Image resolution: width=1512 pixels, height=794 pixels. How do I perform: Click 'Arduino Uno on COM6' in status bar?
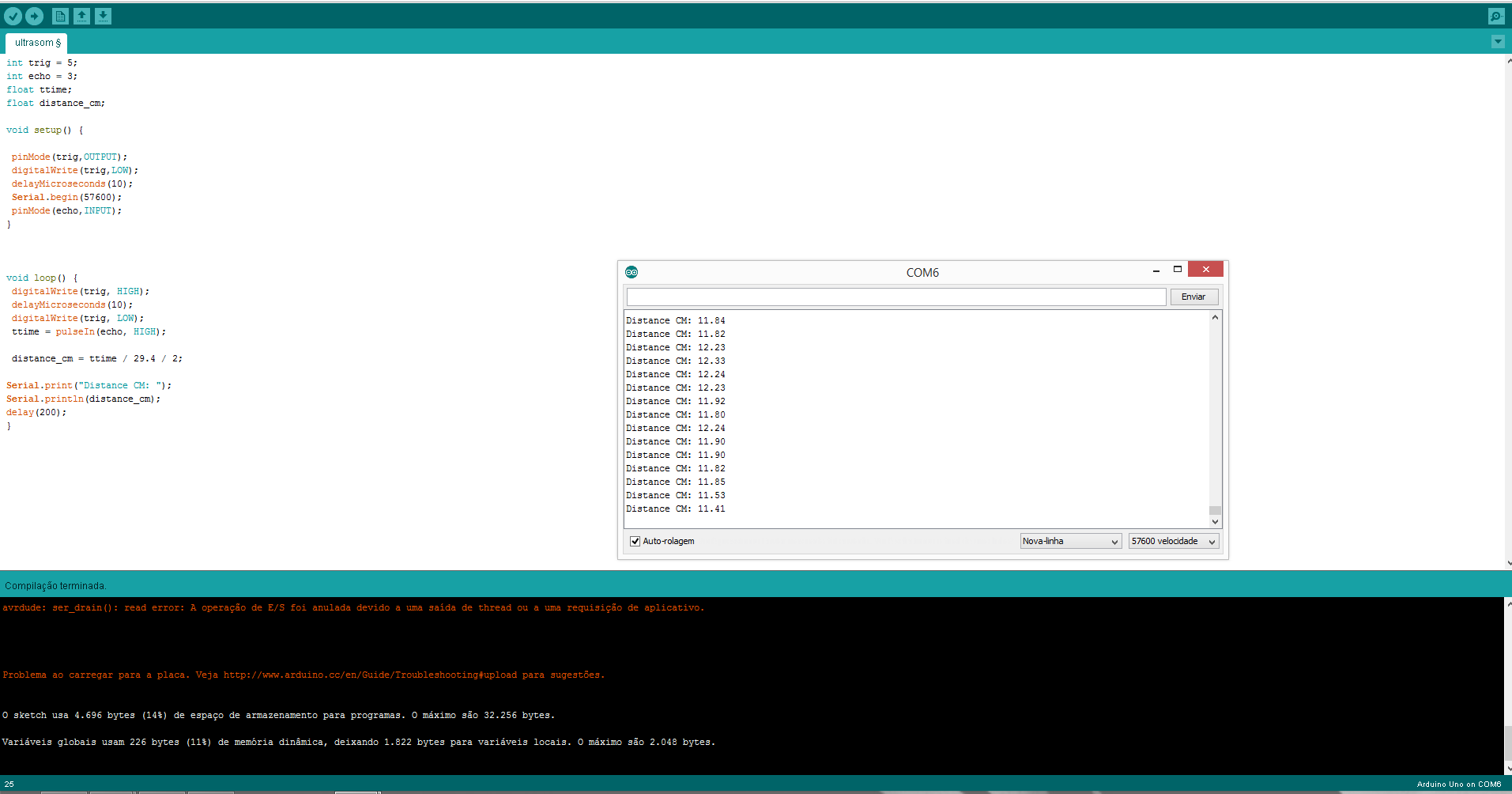(1459, 785)
